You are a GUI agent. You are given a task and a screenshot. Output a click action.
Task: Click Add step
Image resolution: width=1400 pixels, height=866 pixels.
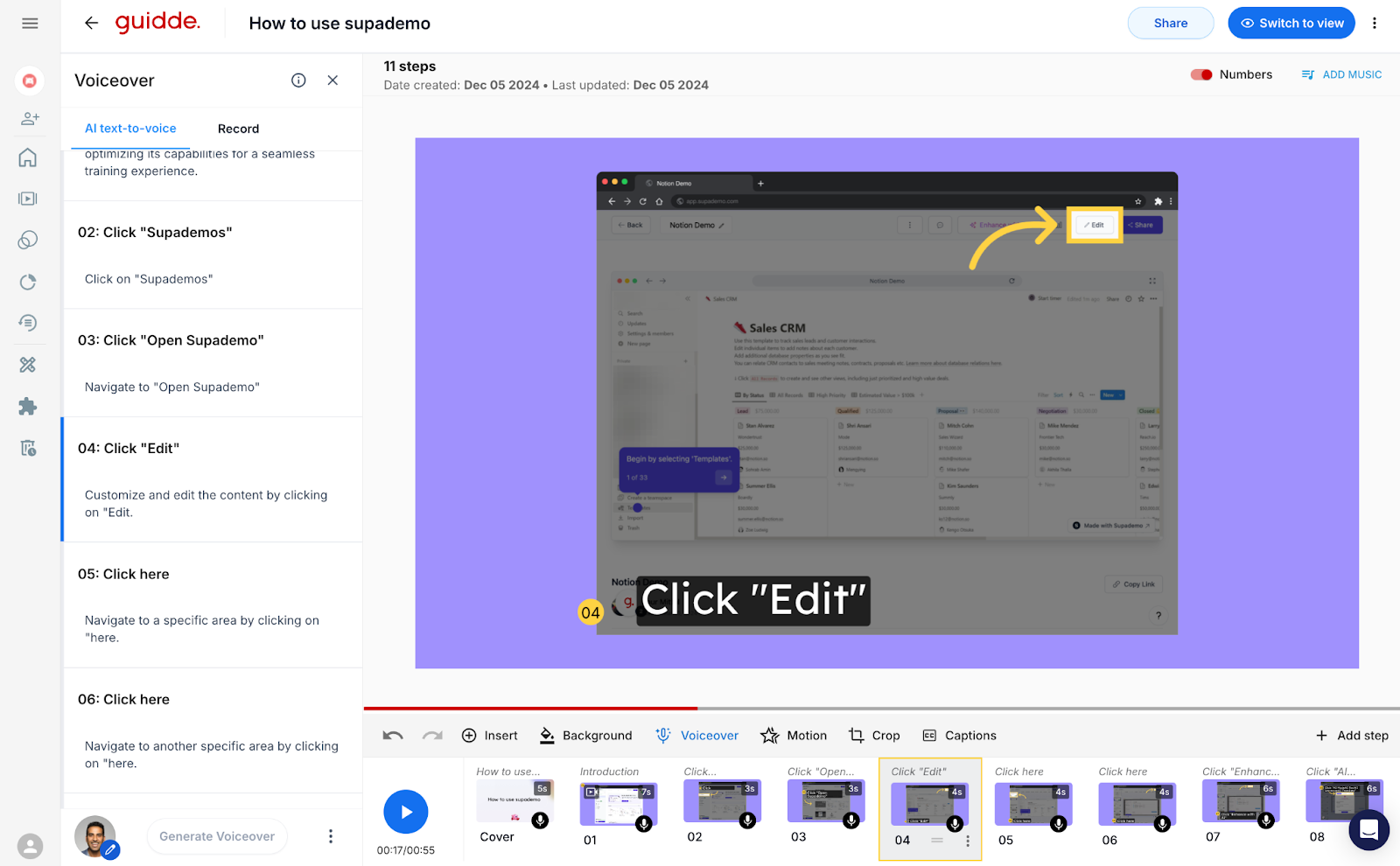pos(1352,736)
